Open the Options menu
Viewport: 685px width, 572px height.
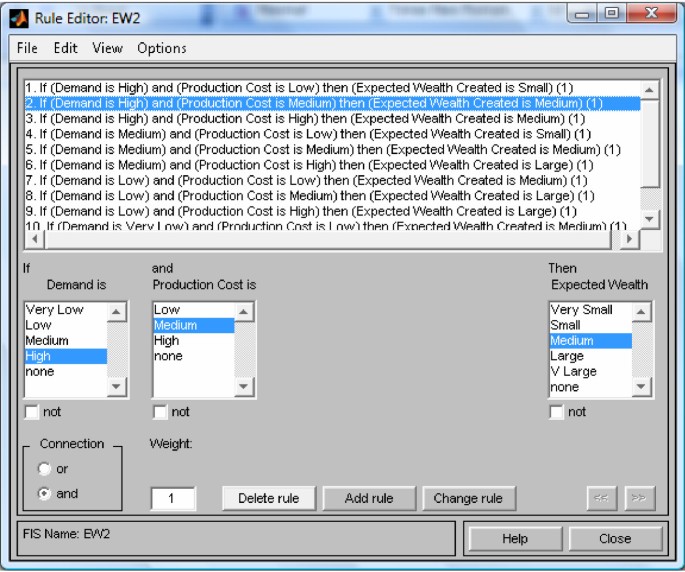click(x=162, y=48)
